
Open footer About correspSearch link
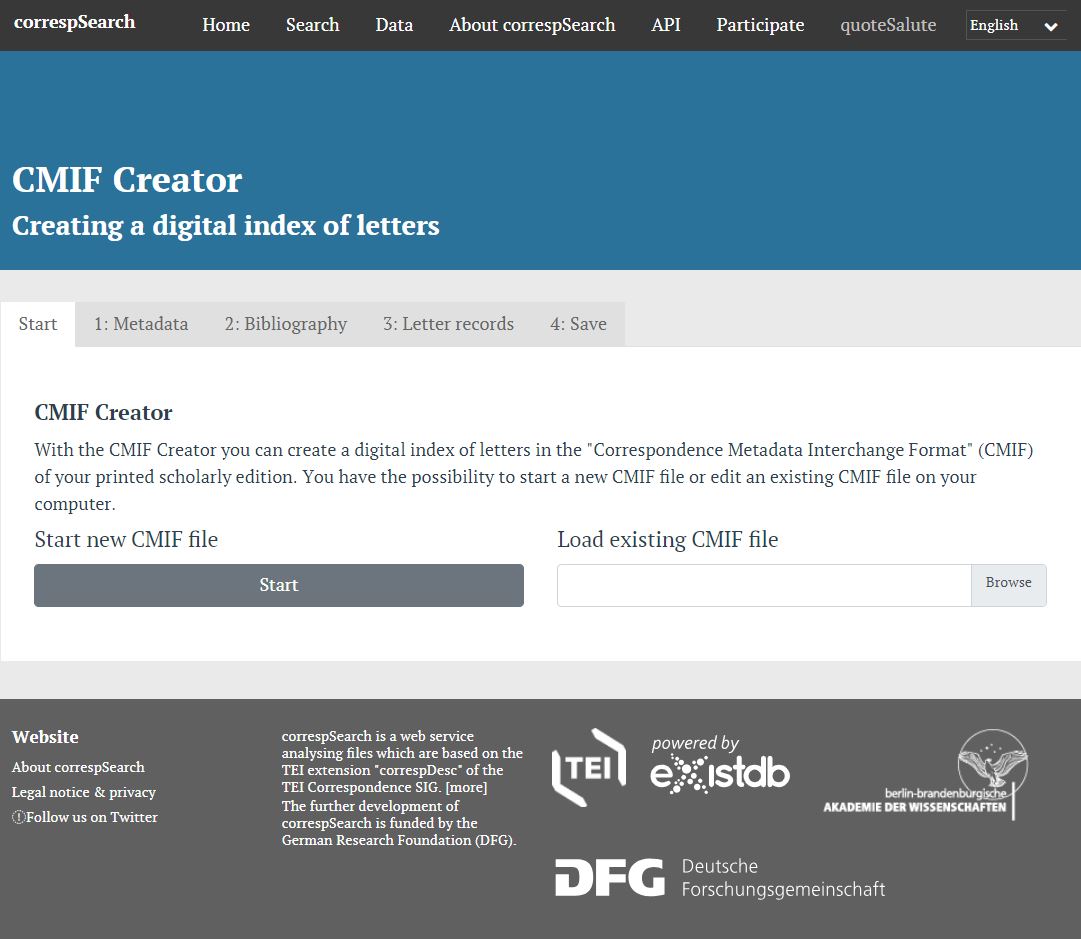[x=78, y=767]
